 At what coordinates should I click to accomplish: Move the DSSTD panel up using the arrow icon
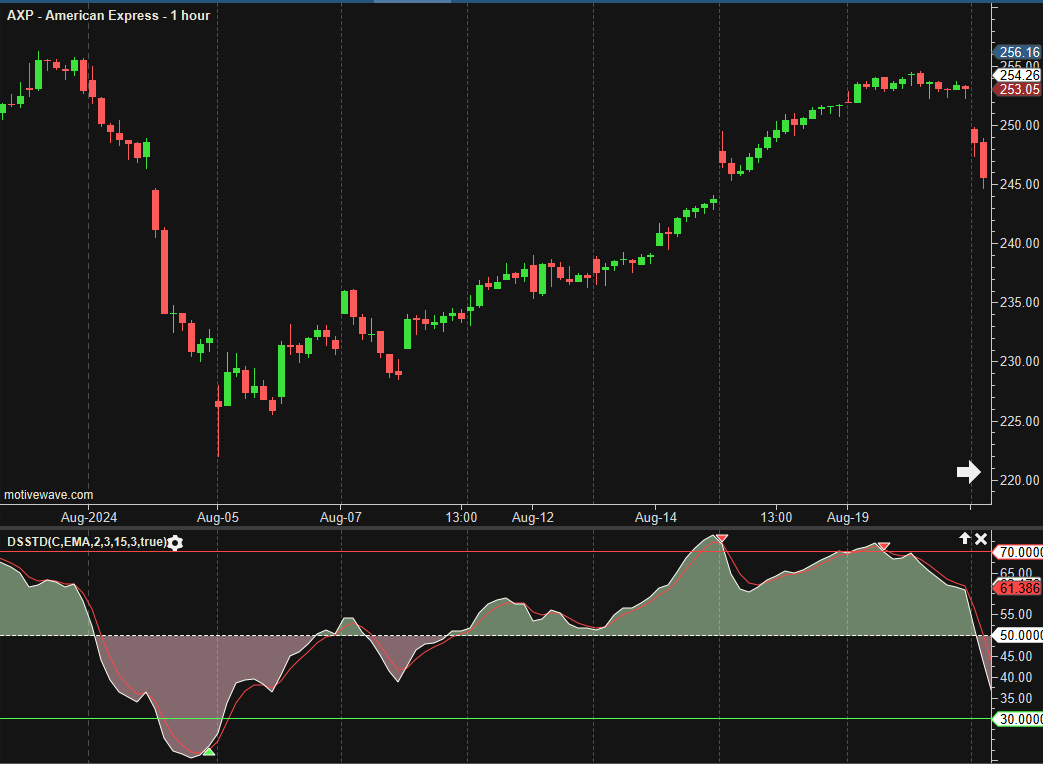(x=965, y=539)
